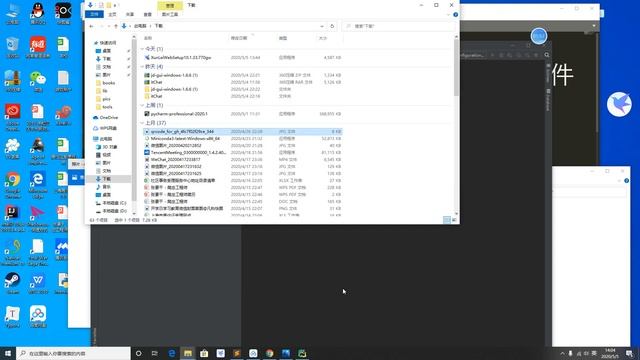Select the yellow 管理 contextual tab
640x360 pixels.
pyautogui.click(x=170, y=5)
